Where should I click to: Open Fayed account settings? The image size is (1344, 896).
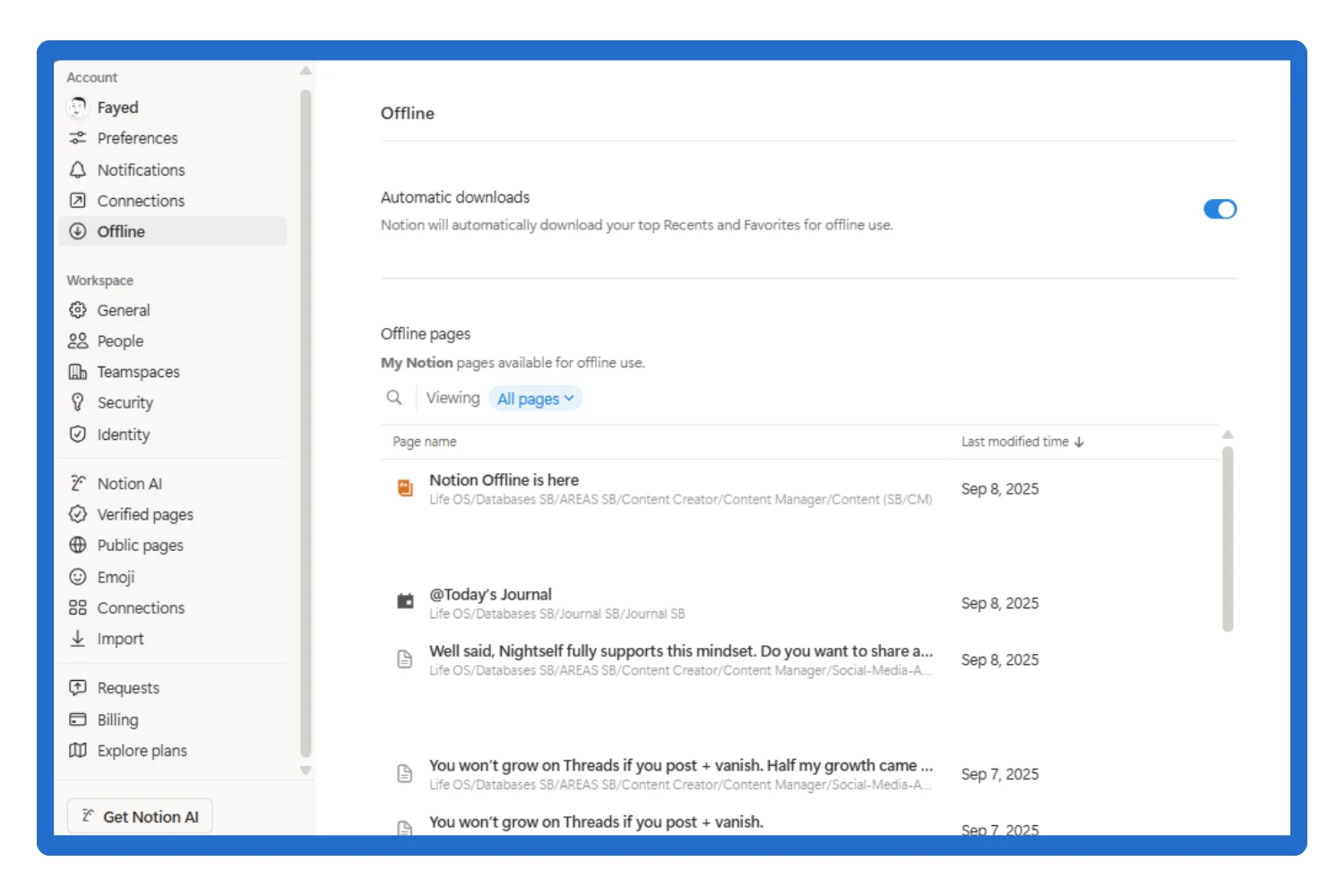172,108
